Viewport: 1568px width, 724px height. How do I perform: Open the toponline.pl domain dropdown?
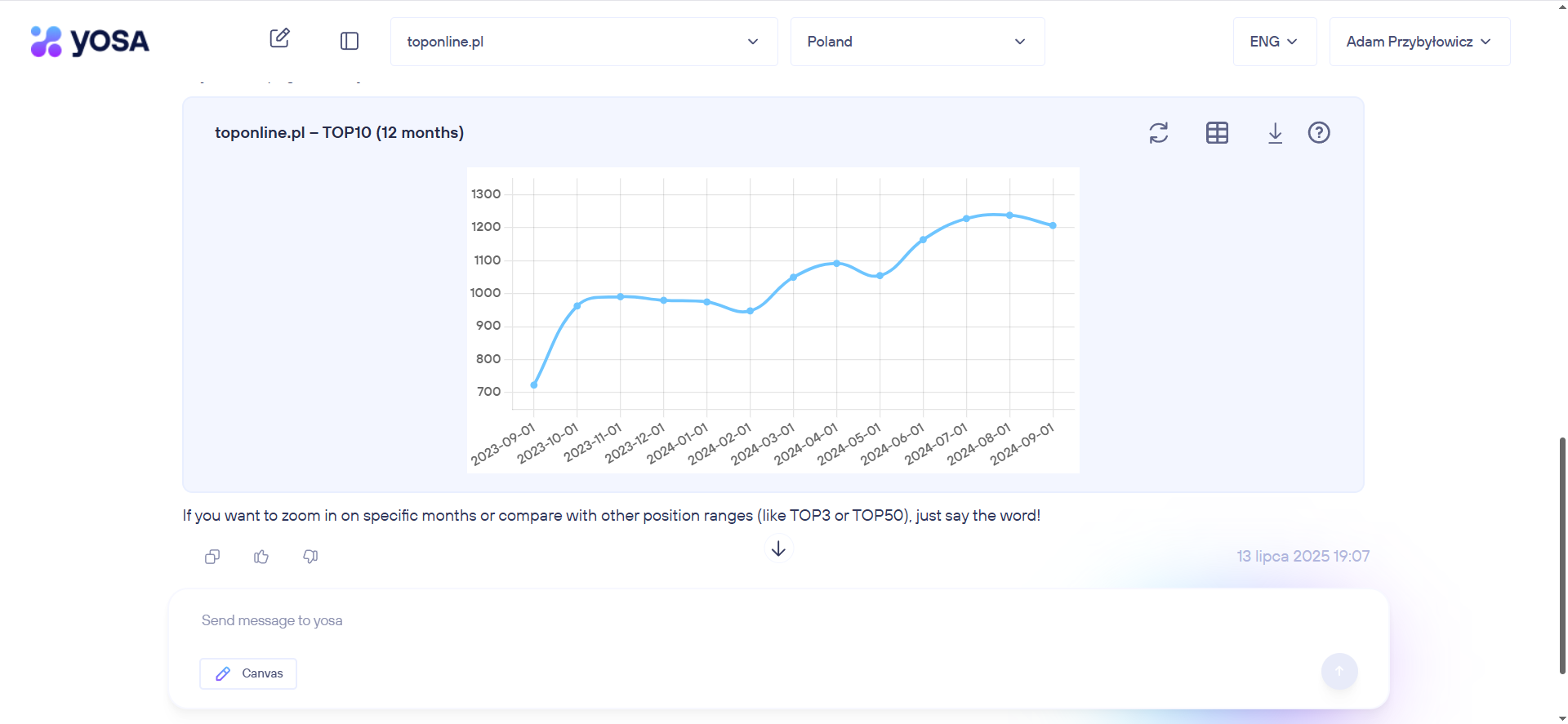pos(583,42)
